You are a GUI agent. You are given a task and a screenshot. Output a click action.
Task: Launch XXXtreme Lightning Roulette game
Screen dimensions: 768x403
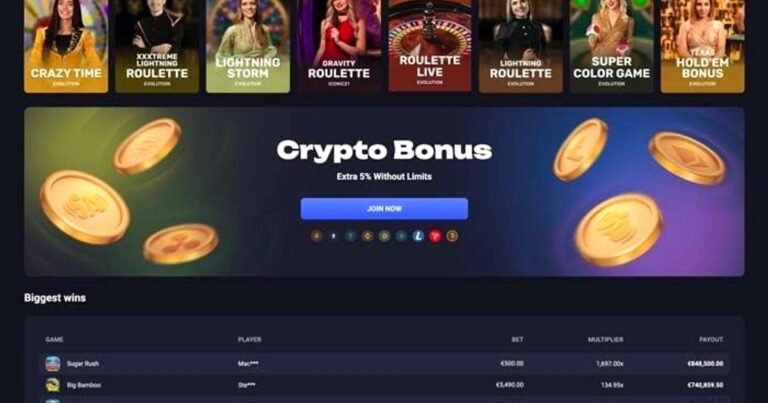pyautogui.click(x=157, y=46)
